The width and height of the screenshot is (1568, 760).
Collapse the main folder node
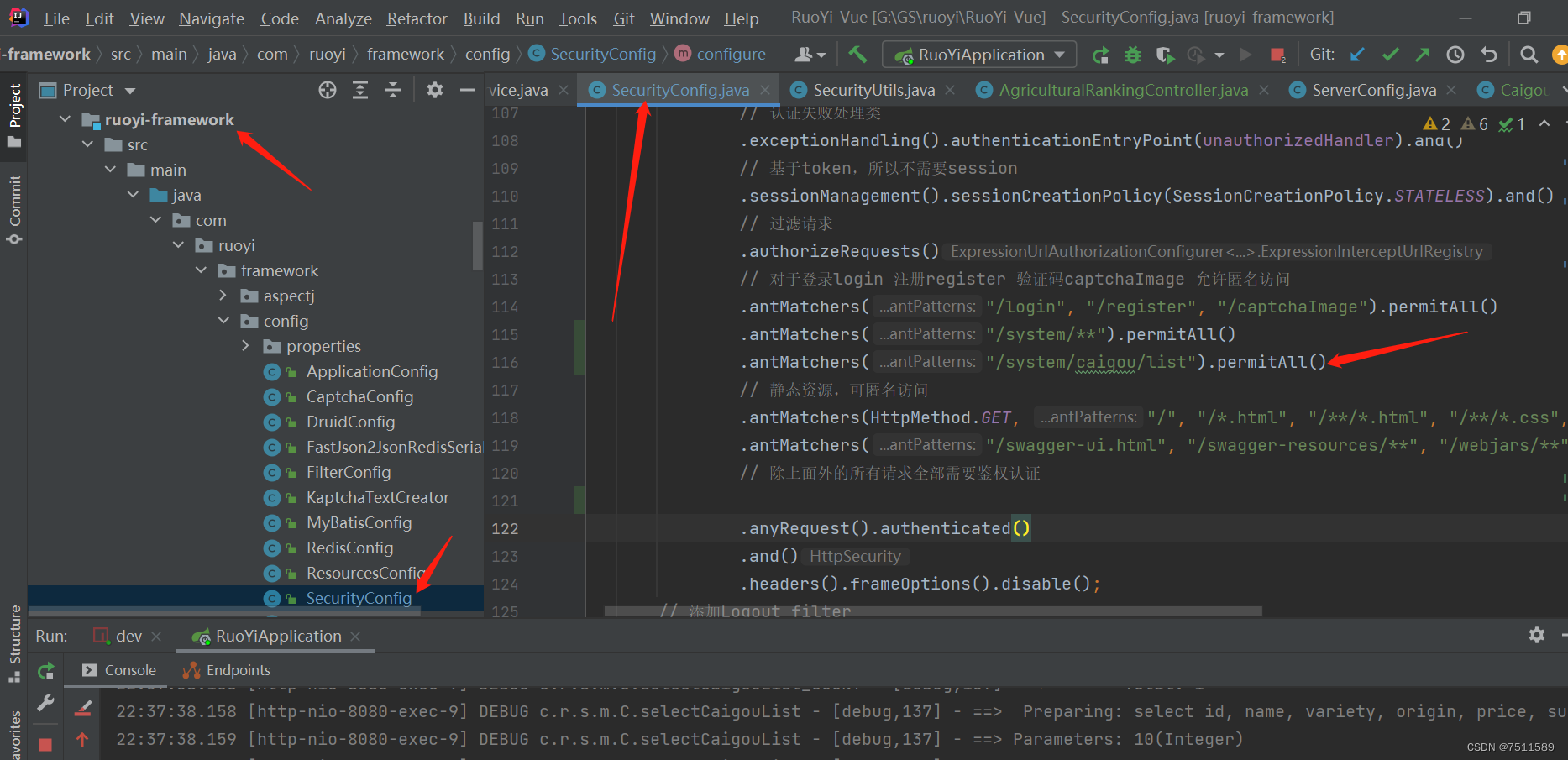tap(110, 170)
